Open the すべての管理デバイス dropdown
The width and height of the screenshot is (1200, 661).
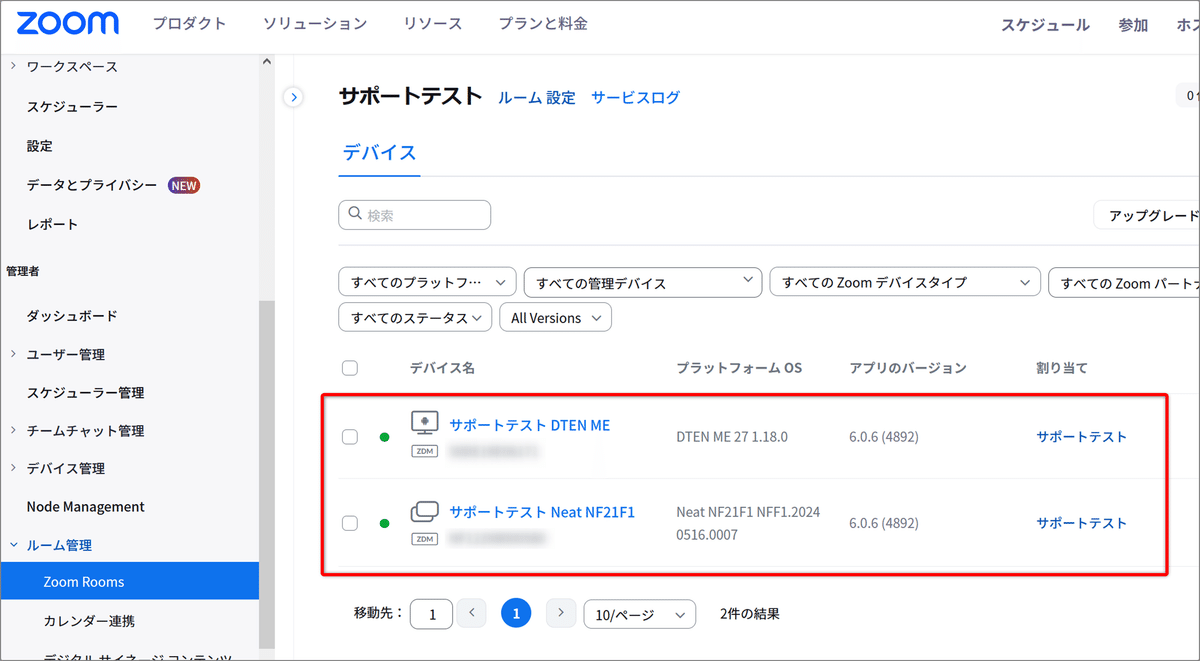643,282
